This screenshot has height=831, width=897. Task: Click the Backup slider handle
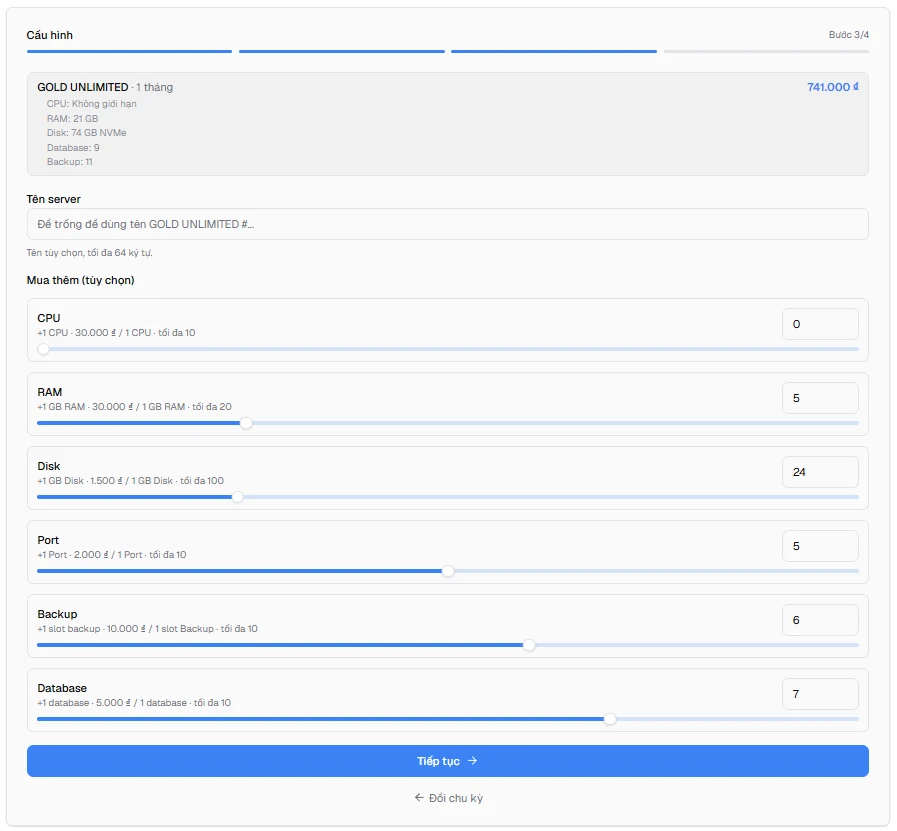530,645
